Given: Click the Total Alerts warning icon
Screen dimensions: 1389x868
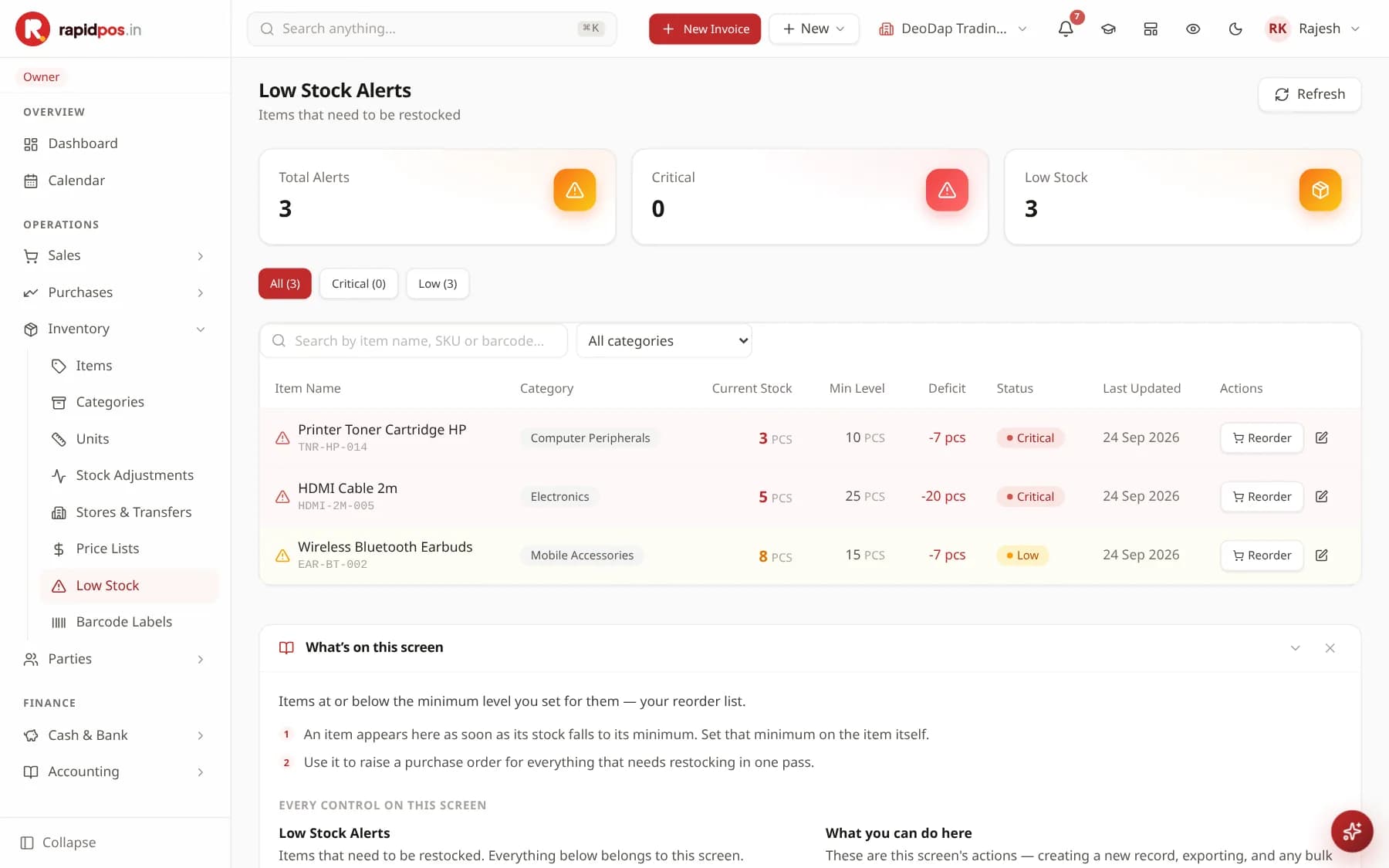Looking at the screenshot, I should click(574, 190).
